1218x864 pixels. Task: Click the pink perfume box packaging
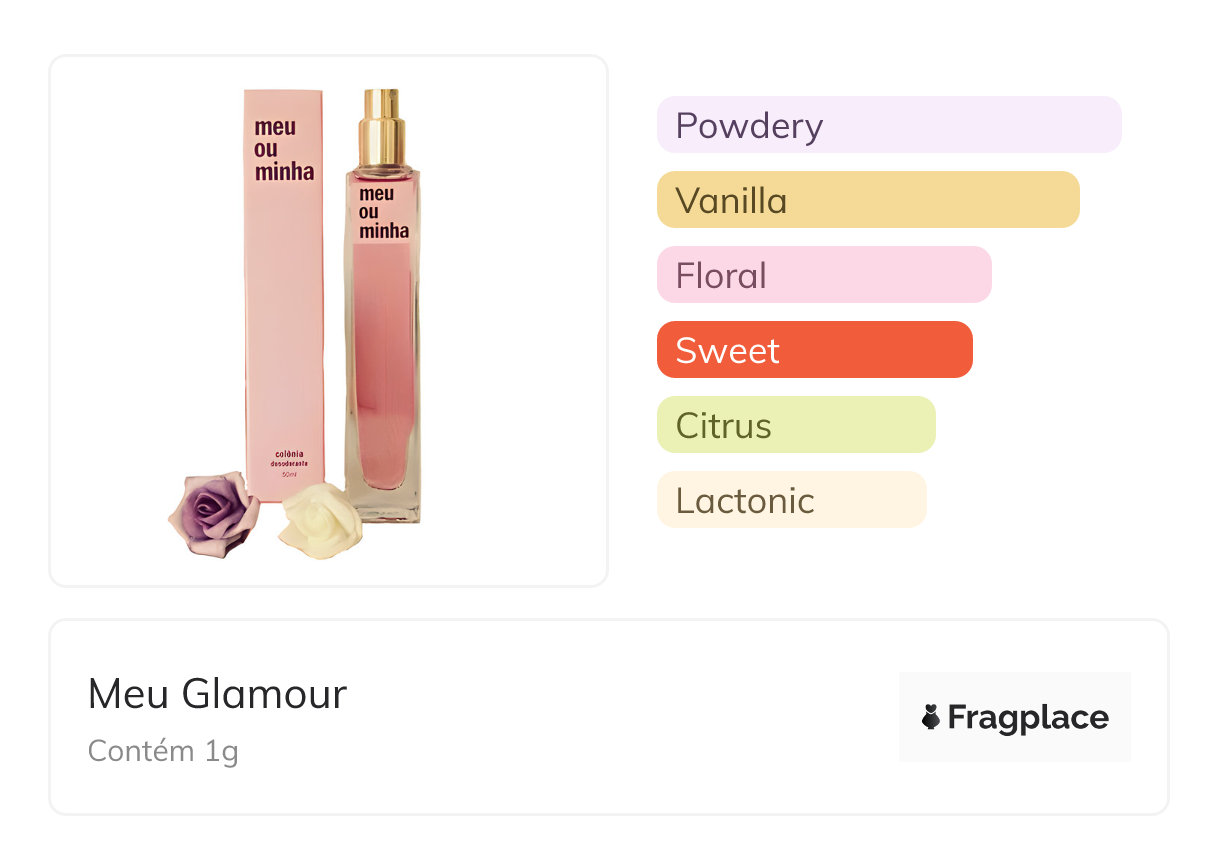click(283, 330)
